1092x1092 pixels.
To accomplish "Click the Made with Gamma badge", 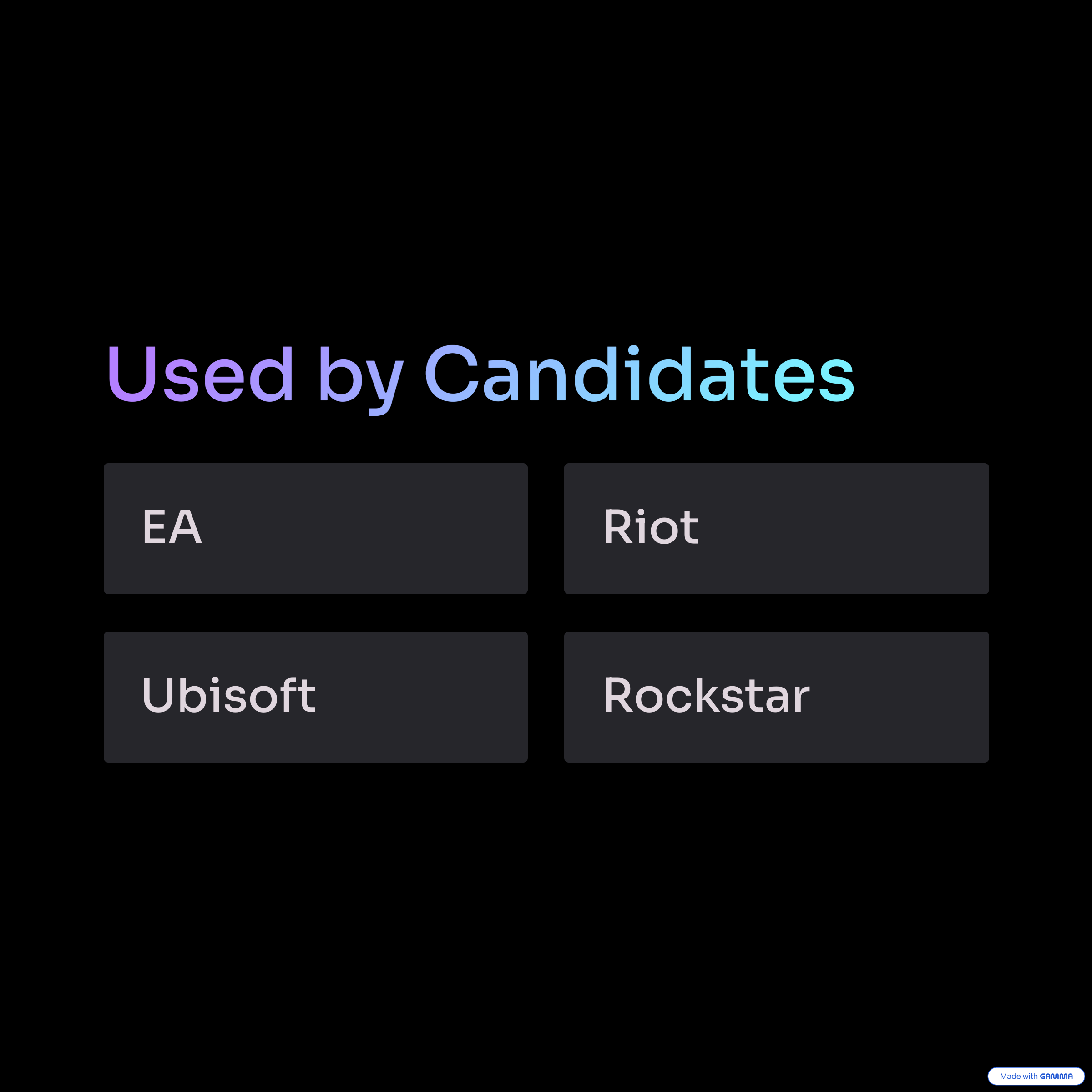I will pyautogui.click(x=1036, y=1076).
